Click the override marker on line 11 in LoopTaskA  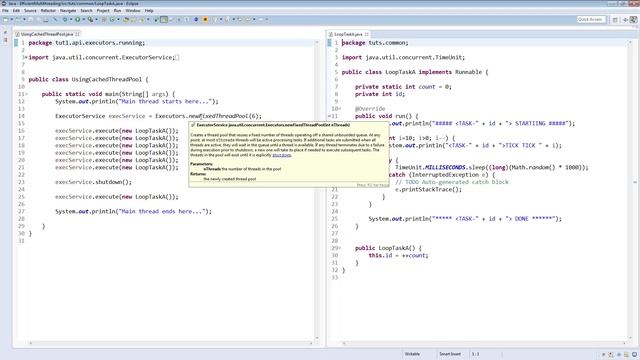pos(329,116)
